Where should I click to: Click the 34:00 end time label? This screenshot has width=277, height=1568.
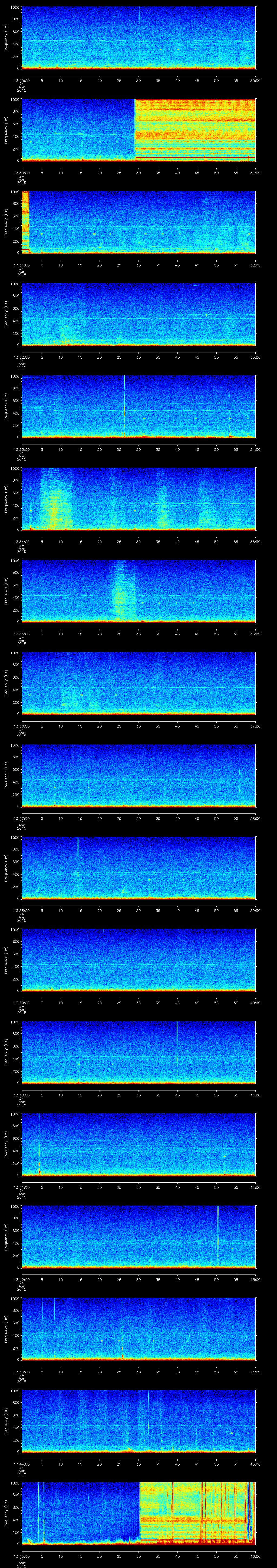(x=256, y=449)
